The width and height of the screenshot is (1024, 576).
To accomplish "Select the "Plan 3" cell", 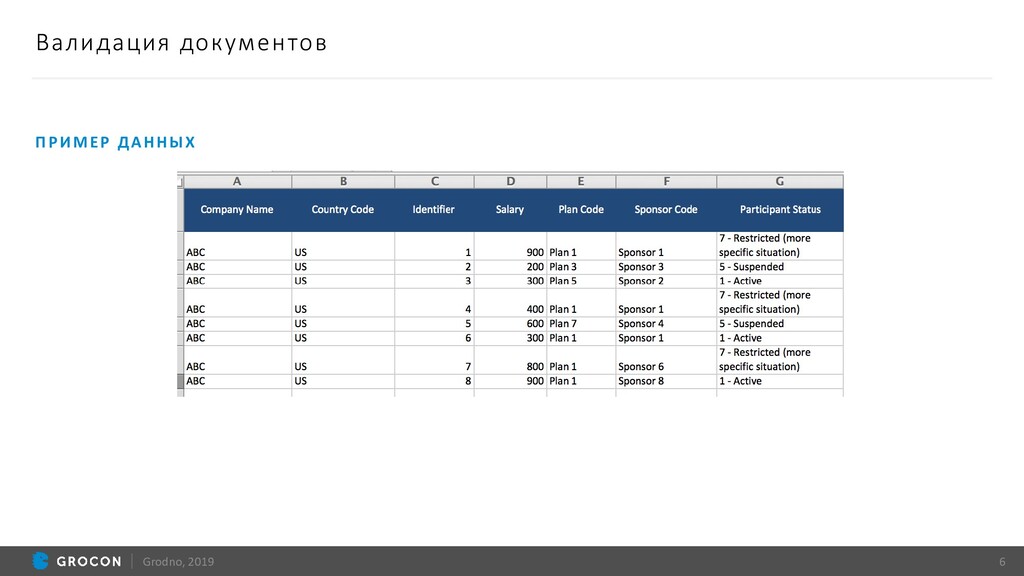I will (581, 267).
